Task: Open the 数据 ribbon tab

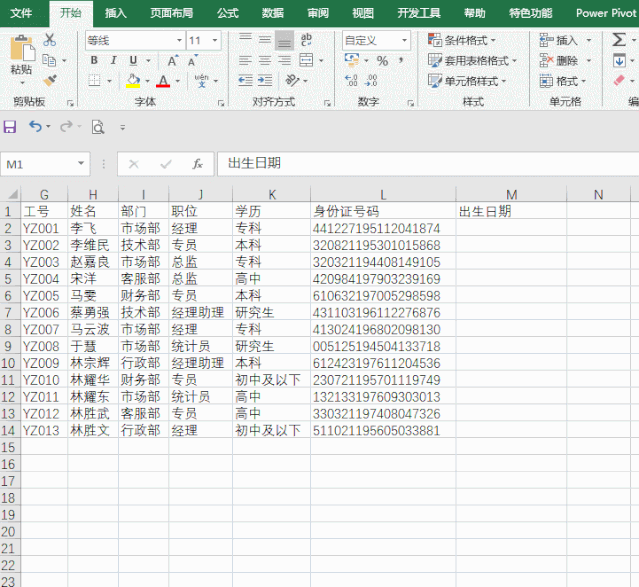Action: coord(272,13)
